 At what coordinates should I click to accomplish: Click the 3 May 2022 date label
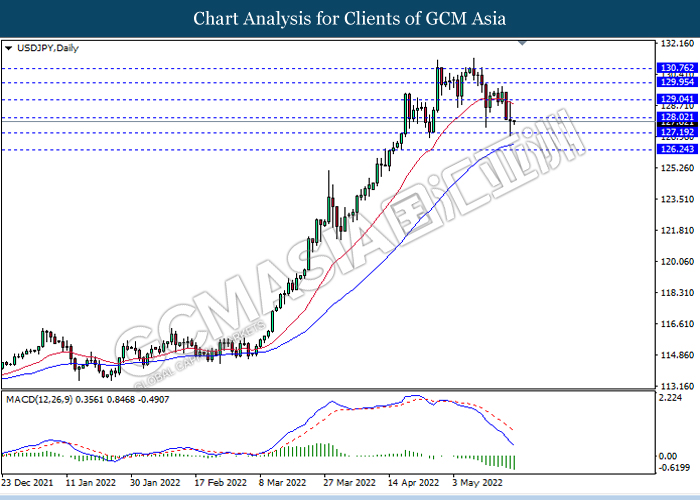coord(477,483)
